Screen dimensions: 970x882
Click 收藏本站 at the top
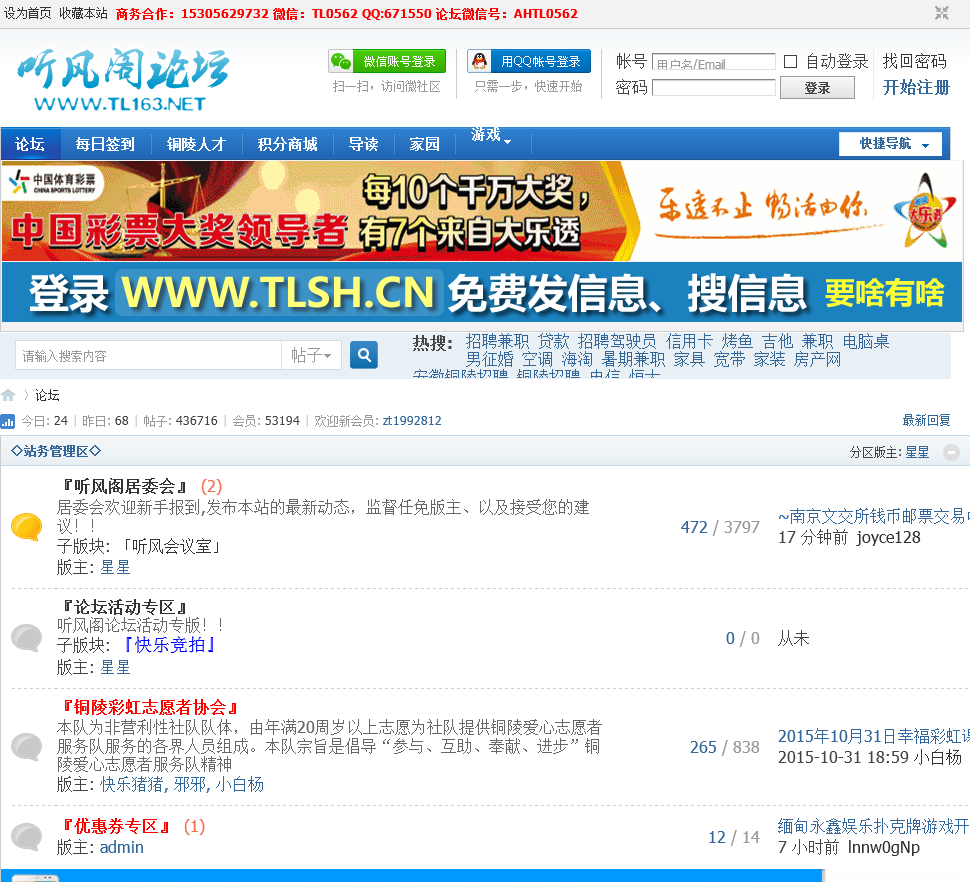[x=84, y=13]
